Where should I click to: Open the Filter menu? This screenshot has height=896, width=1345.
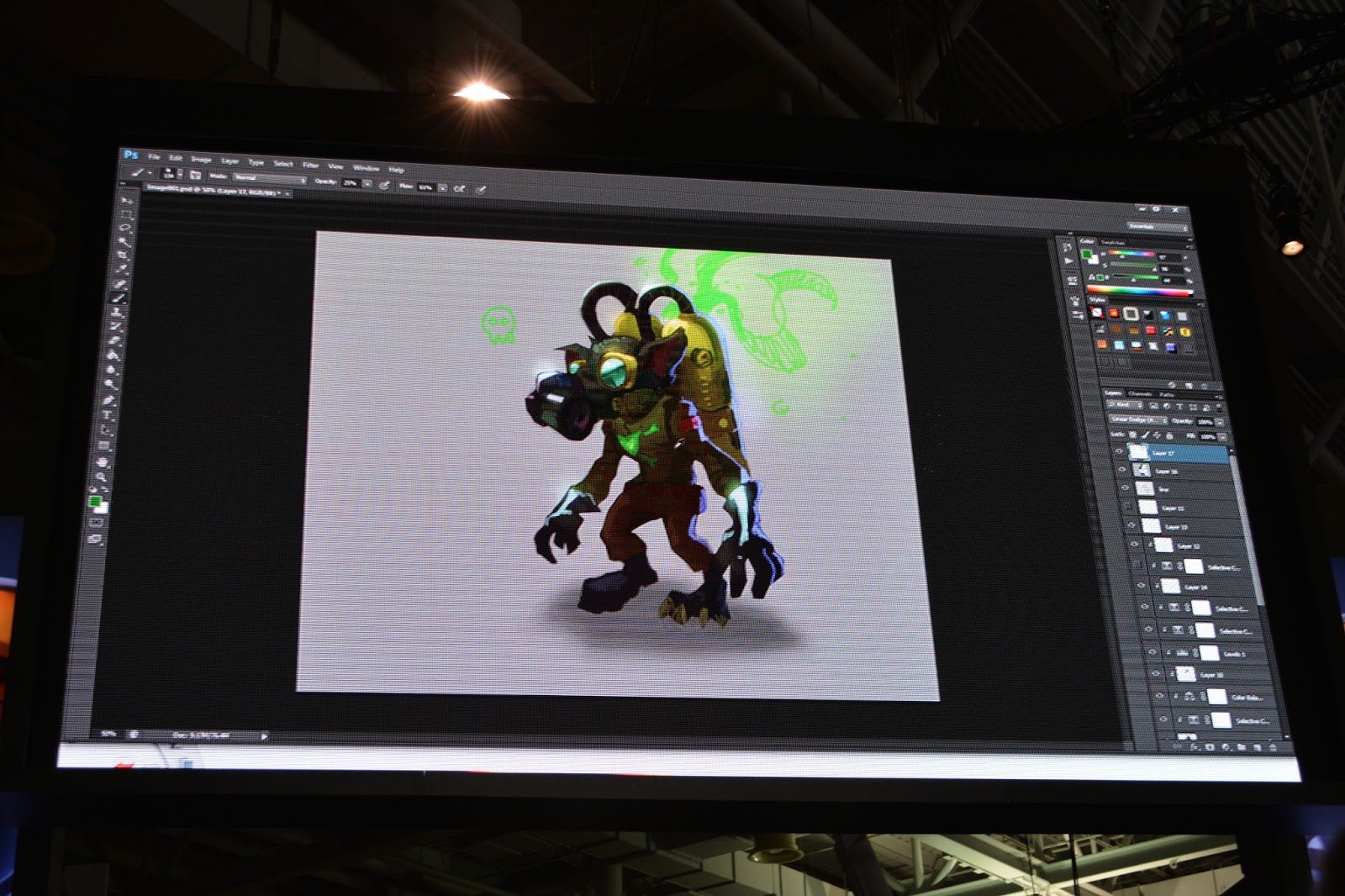click(x=311, y=165)
